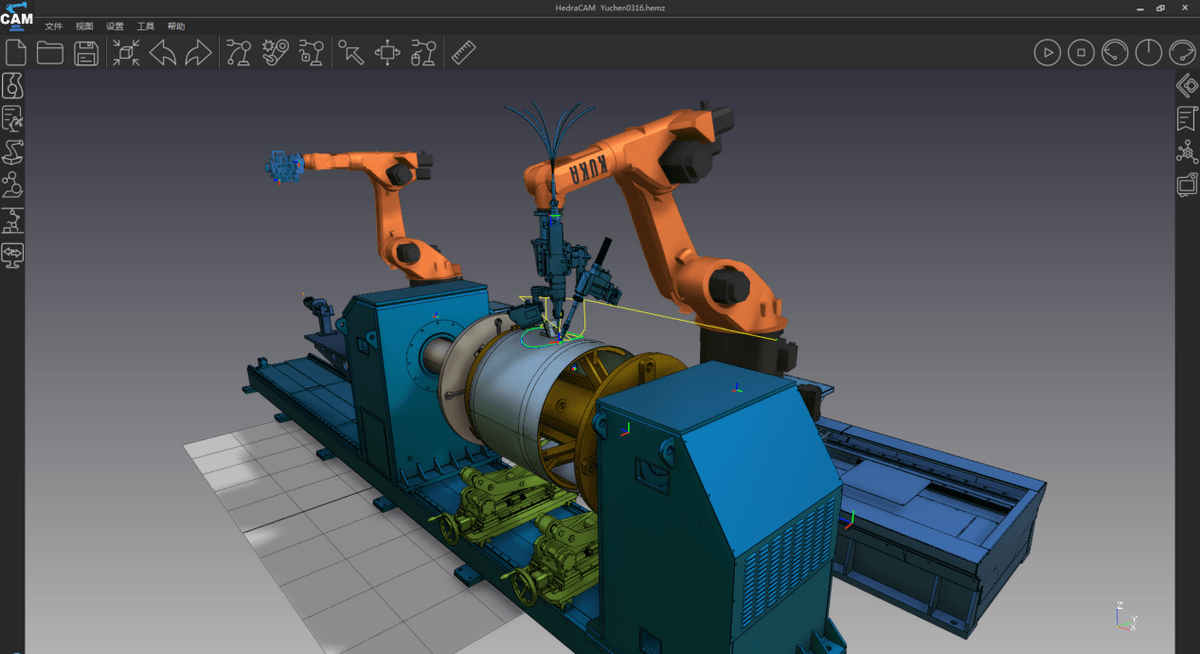Open the document with robot icon in left sidebar
1200x654 pixels.
click(13, 119)
